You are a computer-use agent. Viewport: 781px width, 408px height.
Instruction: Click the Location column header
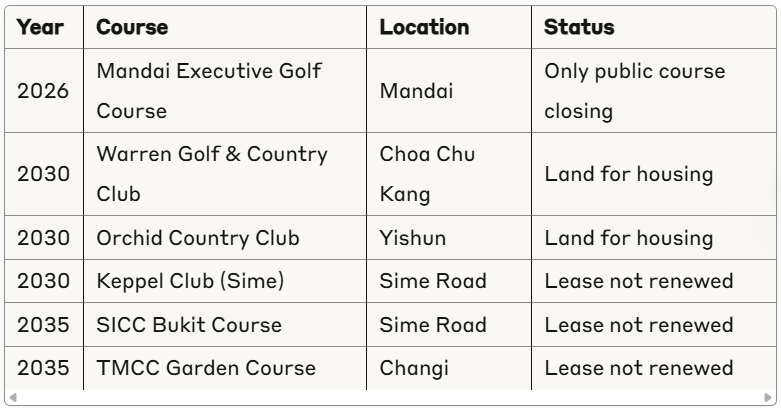pyautogui.click(x=424, y=27)
